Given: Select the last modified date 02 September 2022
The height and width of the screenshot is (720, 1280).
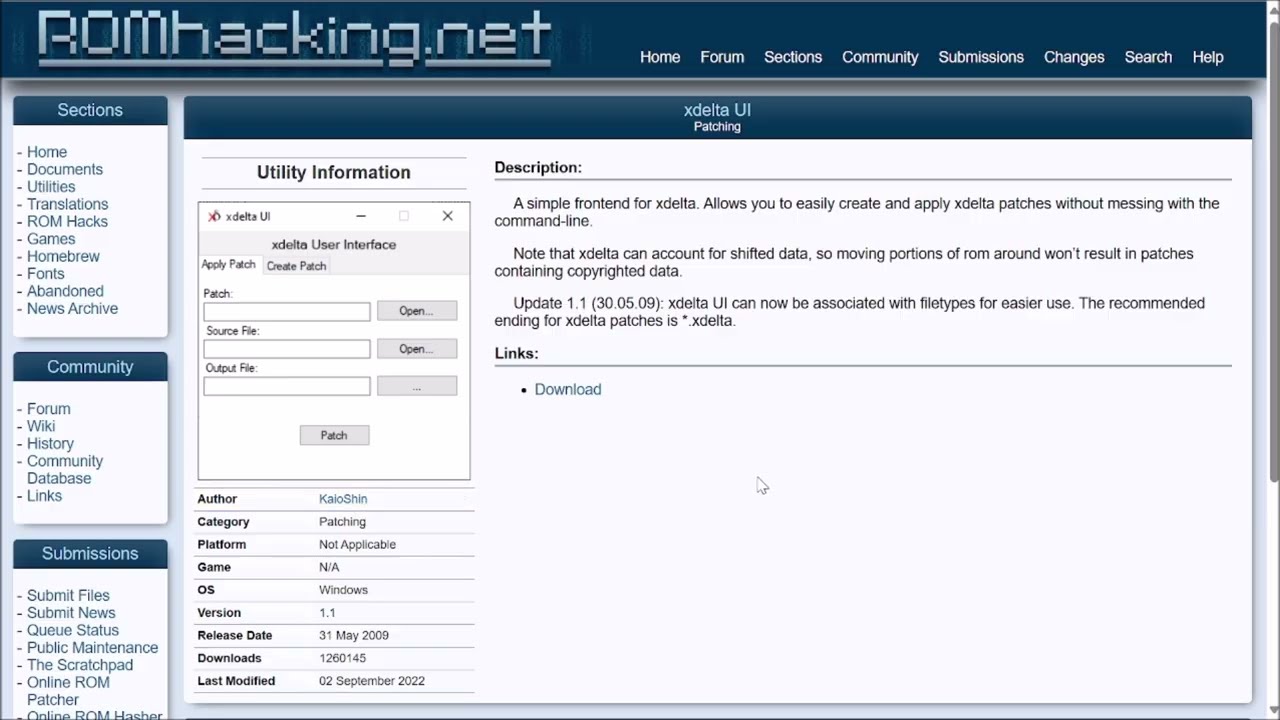Looking at the screenshot, I should click(372, 681).
